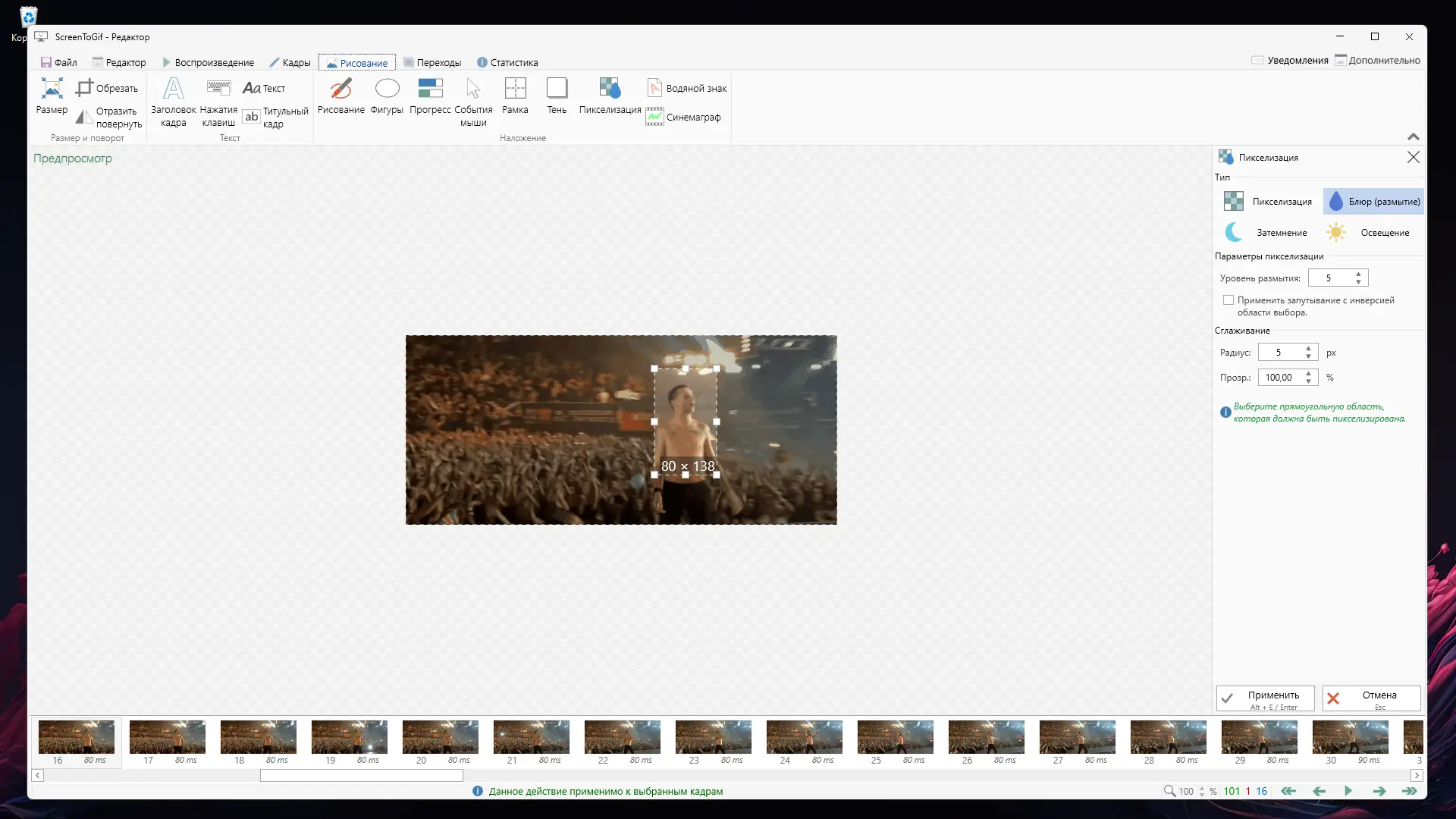Open the Cinemagraph (Синемаграф) tool
This screenshot has height=819, width=1456.
tap(683, 117)
